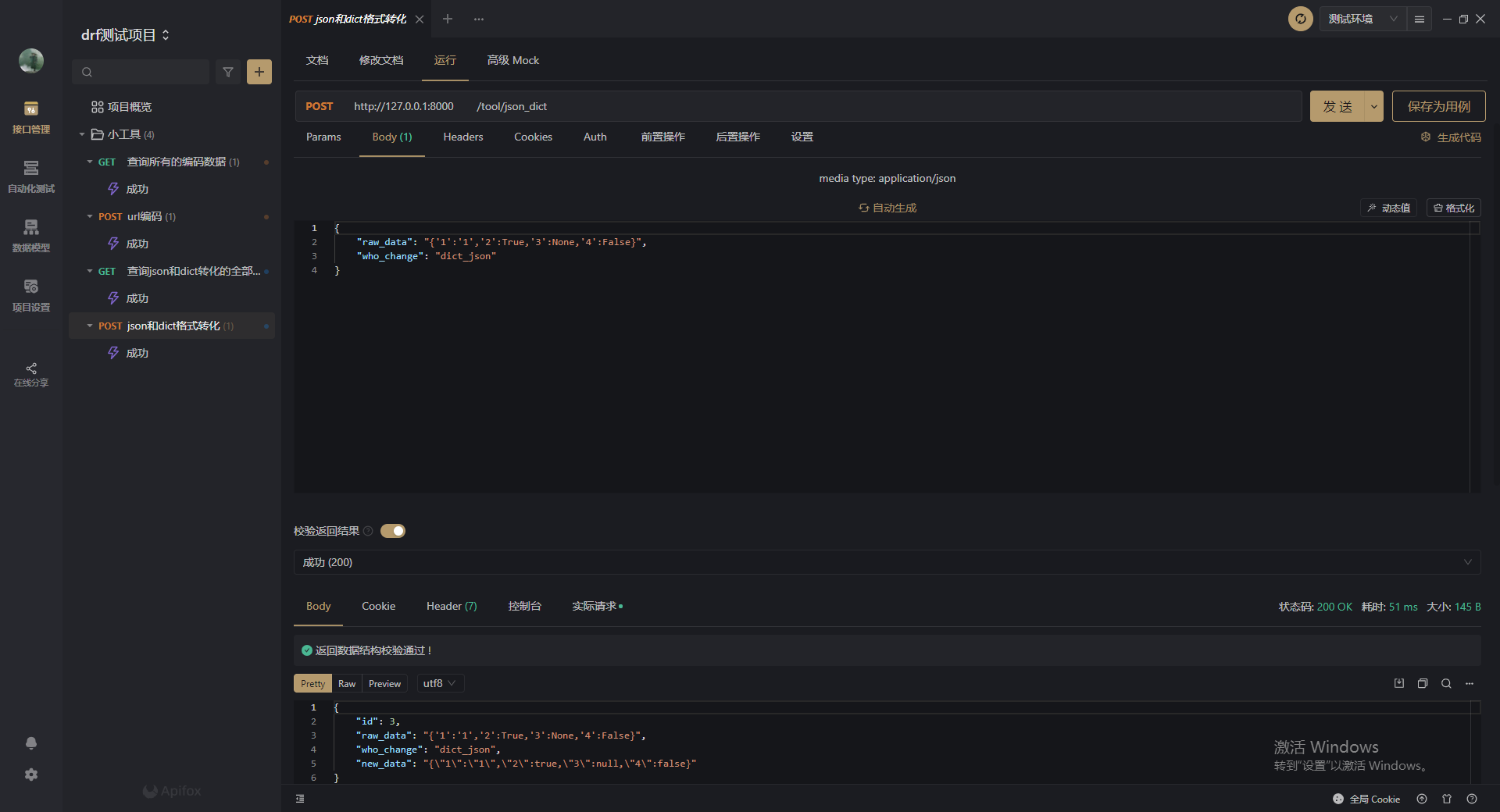Open the 测试环境 environment dropdown
Screen dimensions: 1500x812
(x=1362, y=19)
